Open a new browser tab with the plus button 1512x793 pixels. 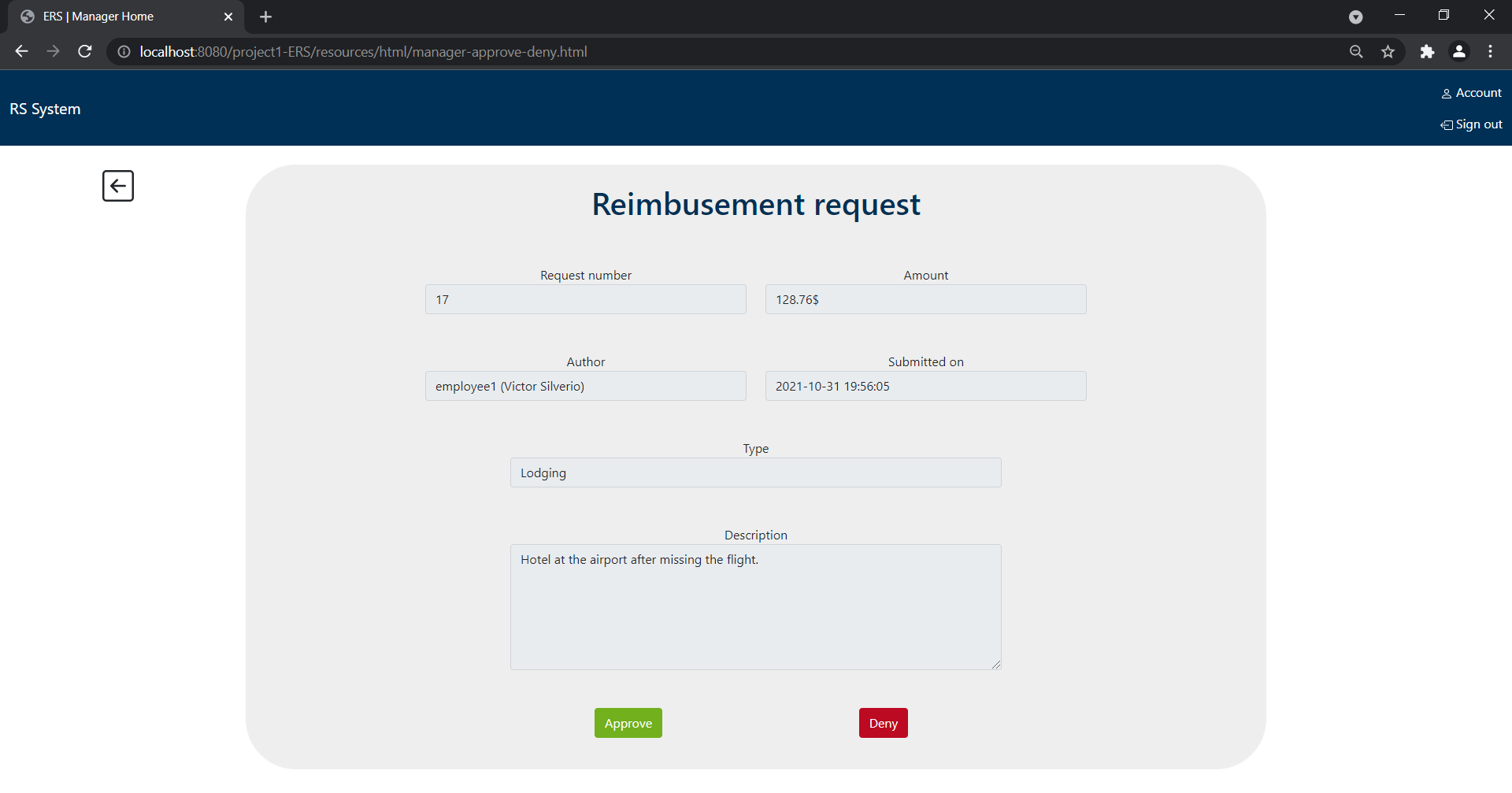[265, 16]
